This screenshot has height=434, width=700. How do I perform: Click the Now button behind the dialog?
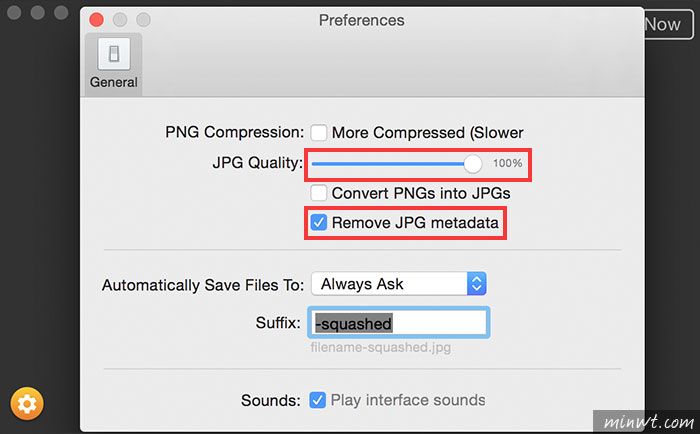click(x=668, y=25)
